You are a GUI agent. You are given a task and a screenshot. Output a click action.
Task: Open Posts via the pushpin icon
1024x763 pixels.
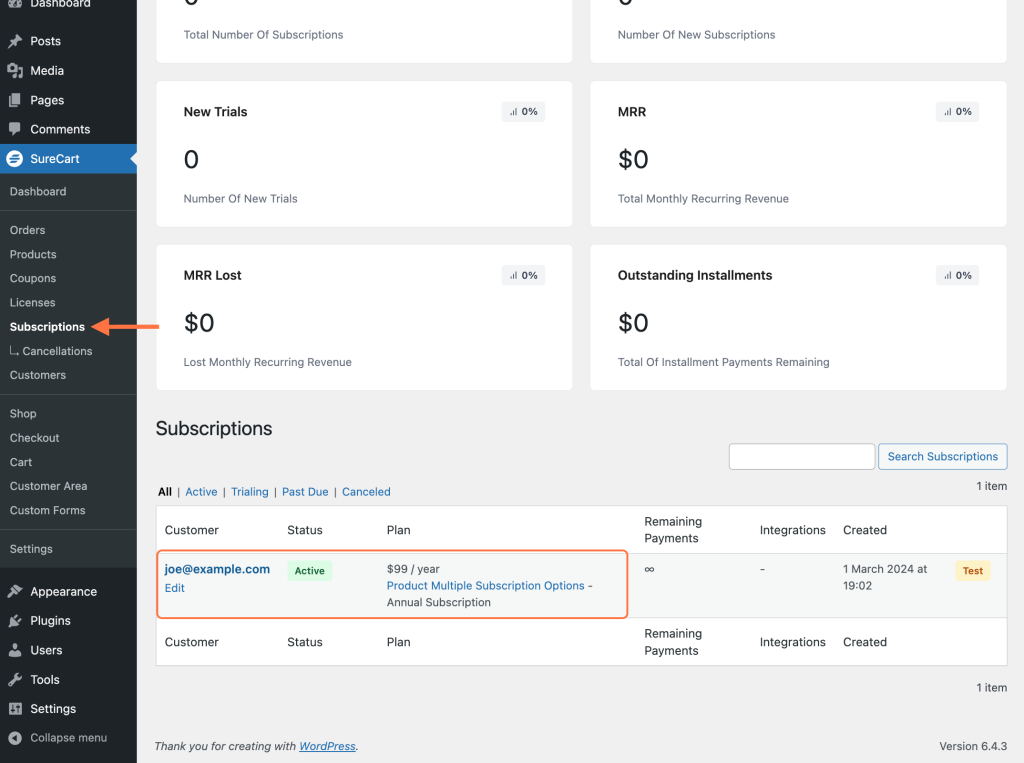(14, 41)
